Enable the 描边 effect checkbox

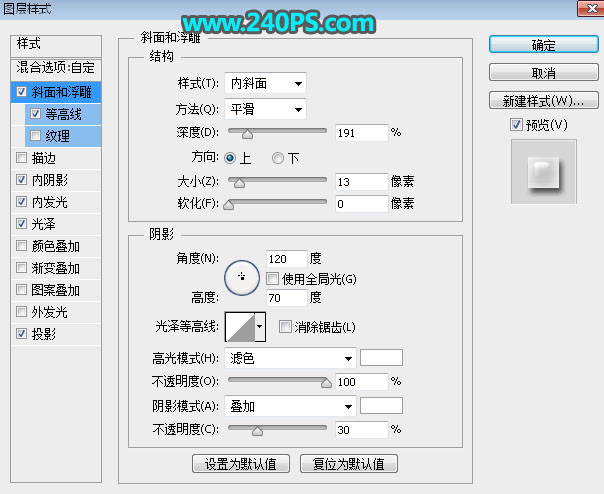click(x=22, y=158)
